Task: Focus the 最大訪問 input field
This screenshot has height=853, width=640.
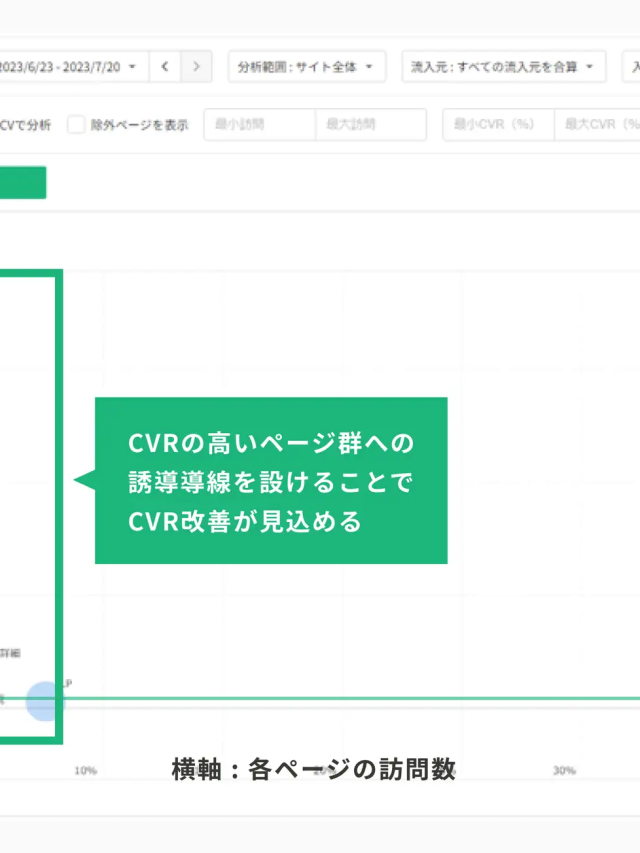Action: [x=370, y=125]
